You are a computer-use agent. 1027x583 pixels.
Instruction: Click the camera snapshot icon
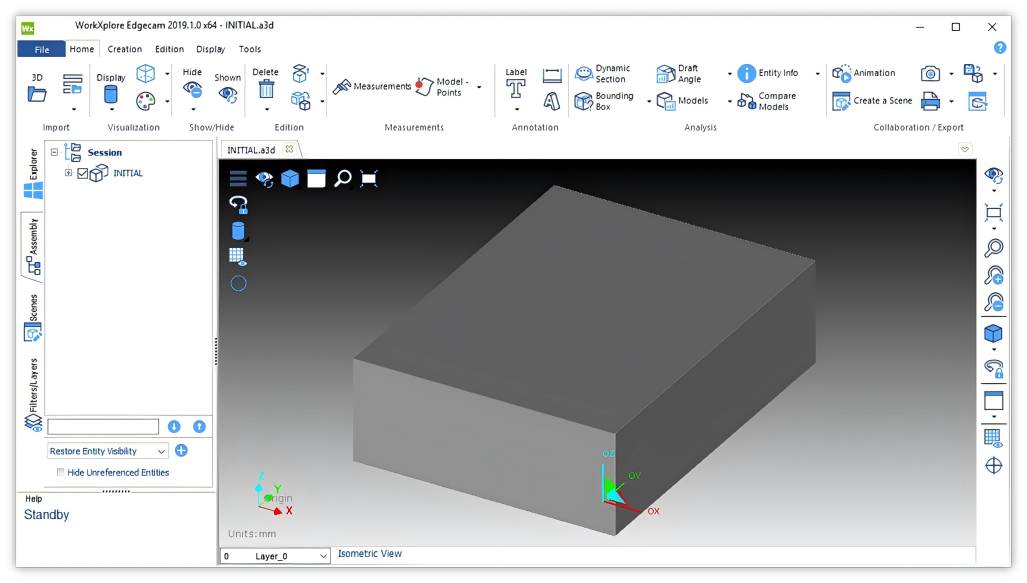(x=930, y=73)
